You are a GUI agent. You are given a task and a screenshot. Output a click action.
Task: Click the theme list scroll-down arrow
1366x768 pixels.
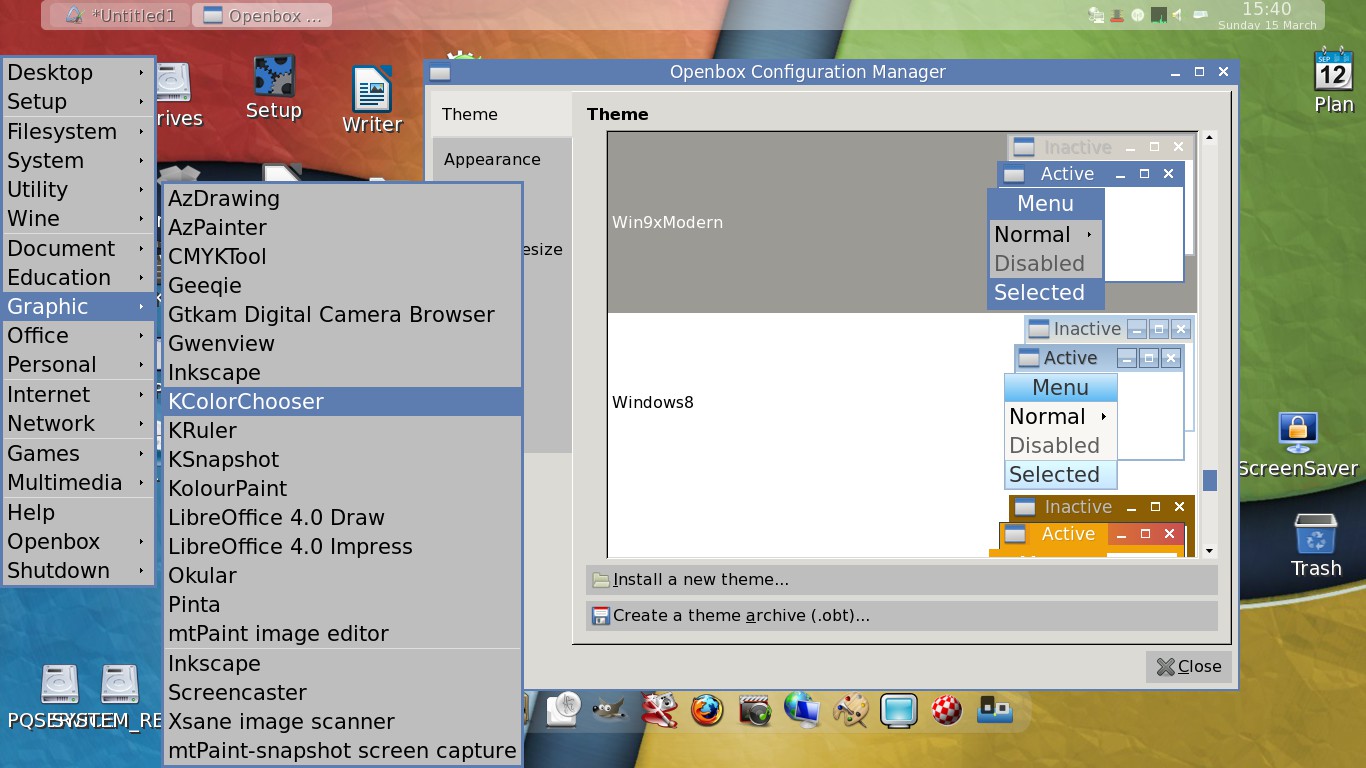coord(1210,551)
